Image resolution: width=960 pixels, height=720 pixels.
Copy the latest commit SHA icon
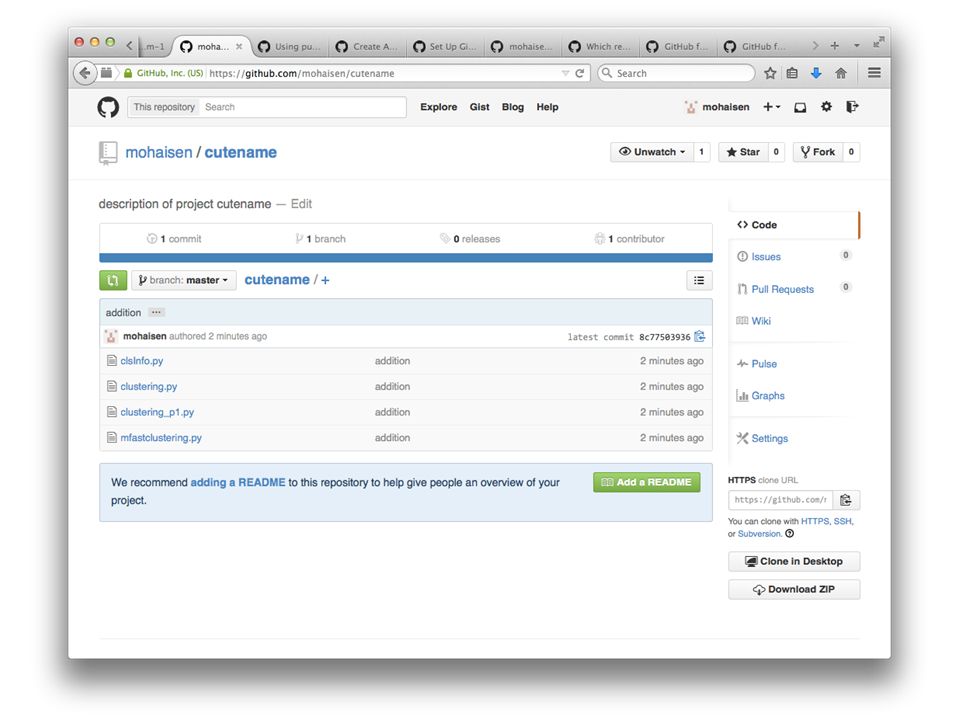coord(700,336)
